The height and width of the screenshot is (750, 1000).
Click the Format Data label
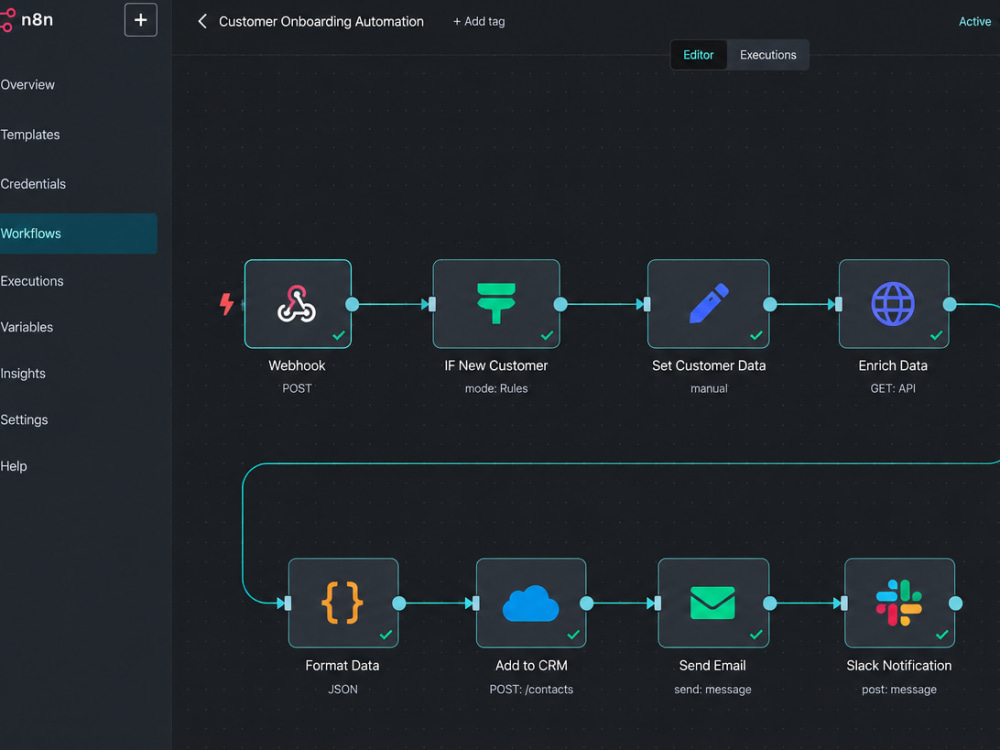pos(342,665)
